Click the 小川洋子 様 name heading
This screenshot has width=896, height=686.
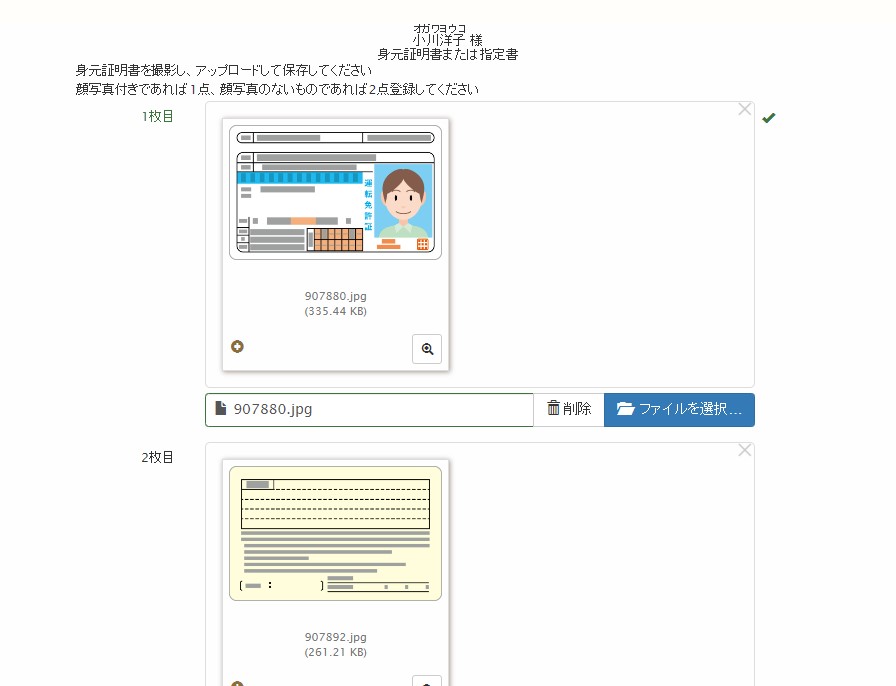click(x=447, y=41)
